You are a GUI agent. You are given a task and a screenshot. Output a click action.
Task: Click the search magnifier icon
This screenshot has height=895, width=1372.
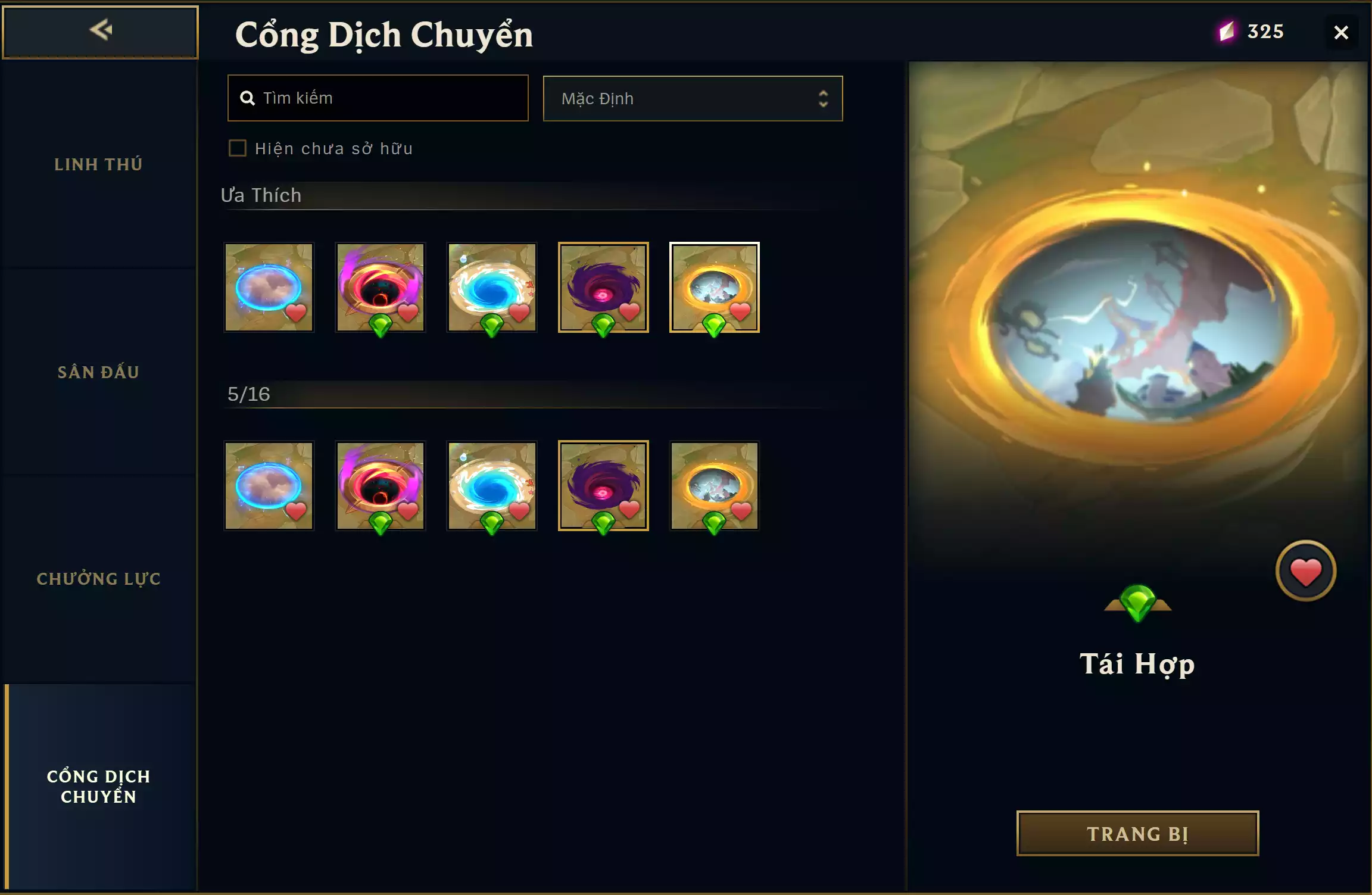click(247, 98)
